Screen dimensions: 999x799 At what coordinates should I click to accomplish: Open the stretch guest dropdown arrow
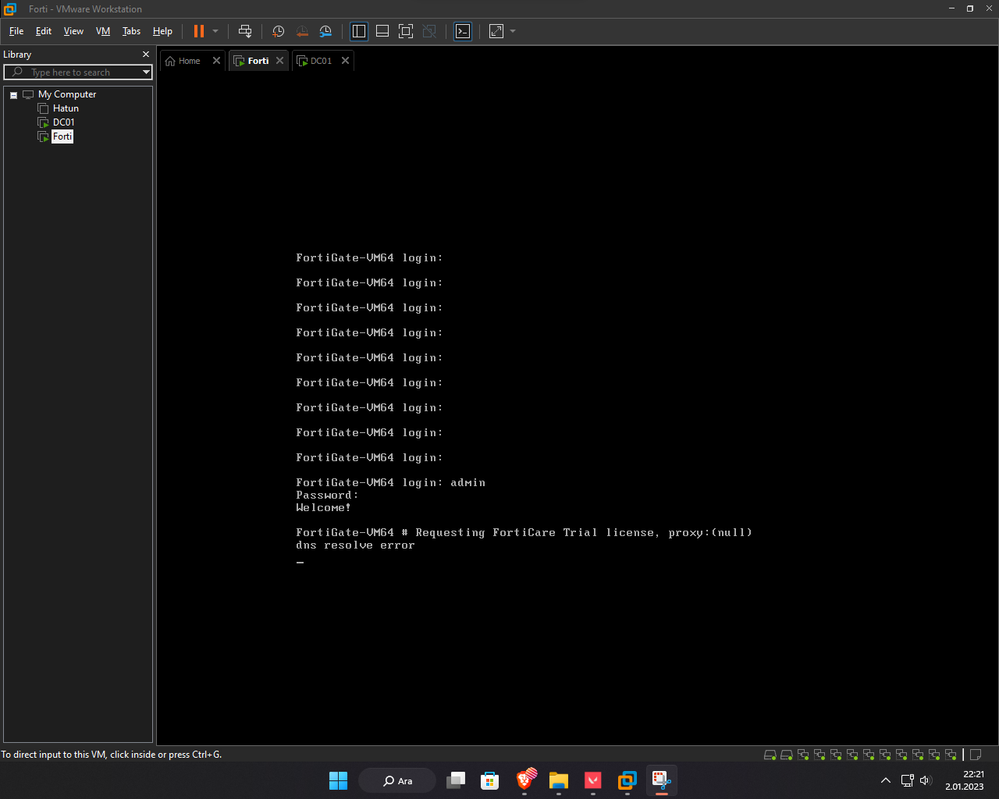click(513, 31)
